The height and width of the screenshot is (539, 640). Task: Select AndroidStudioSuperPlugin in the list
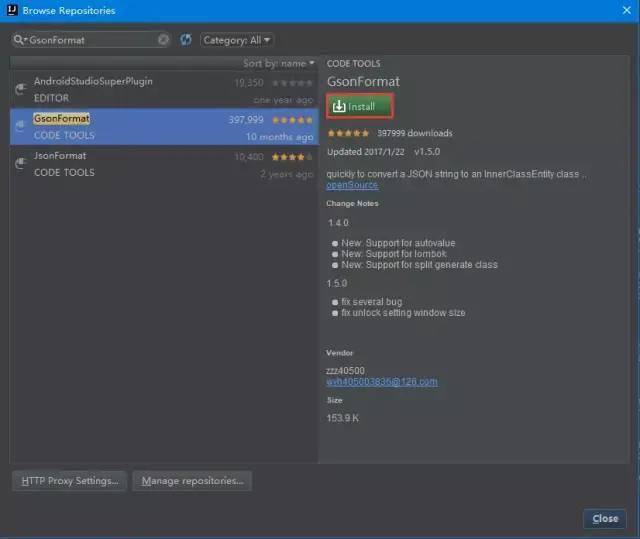[x=164, y=89]
